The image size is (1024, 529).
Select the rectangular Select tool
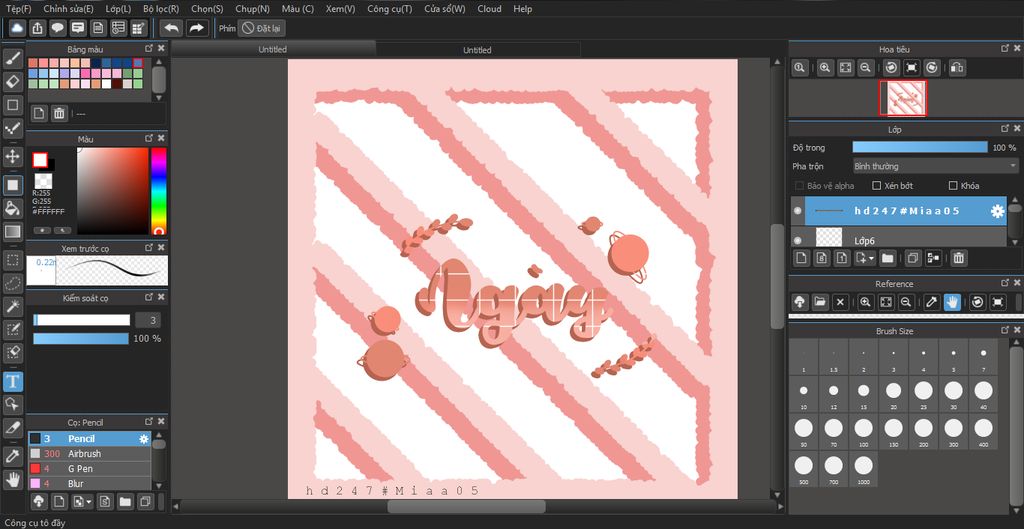click(12, 260)
